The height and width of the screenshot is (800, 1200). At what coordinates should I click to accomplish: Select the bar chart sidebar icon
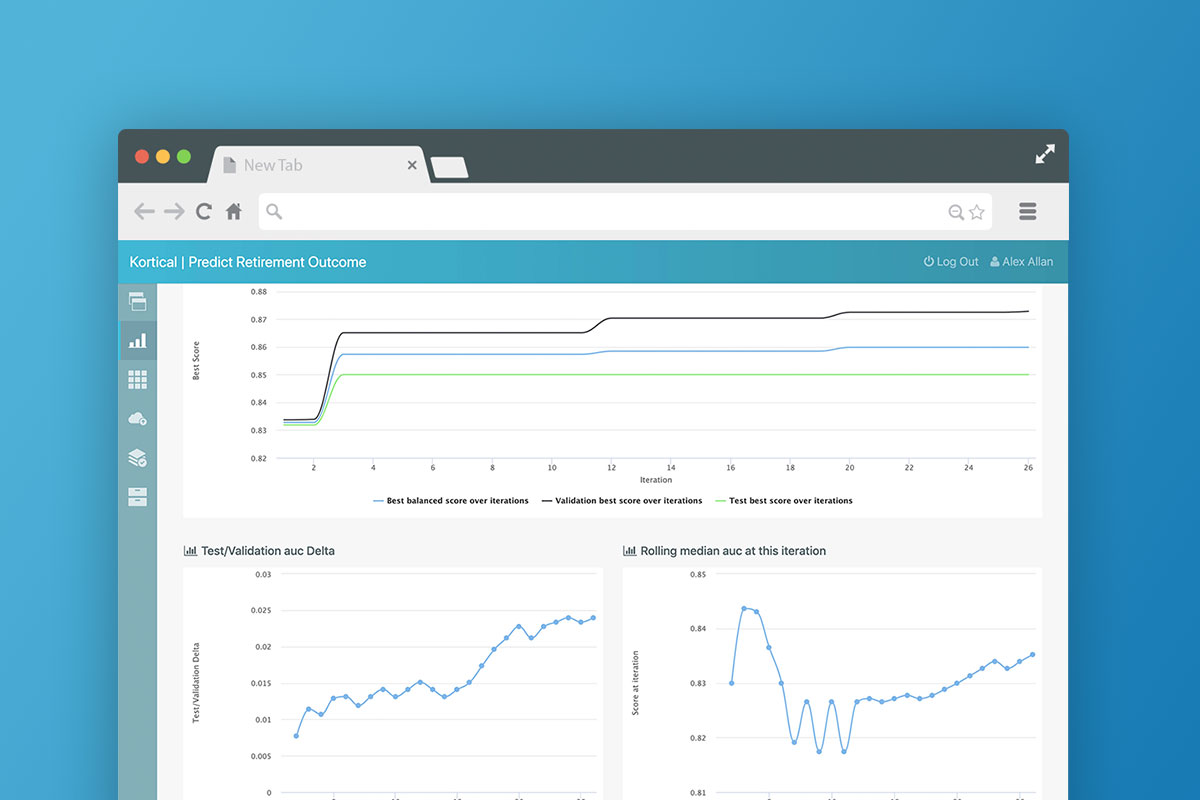click(138, 340)
